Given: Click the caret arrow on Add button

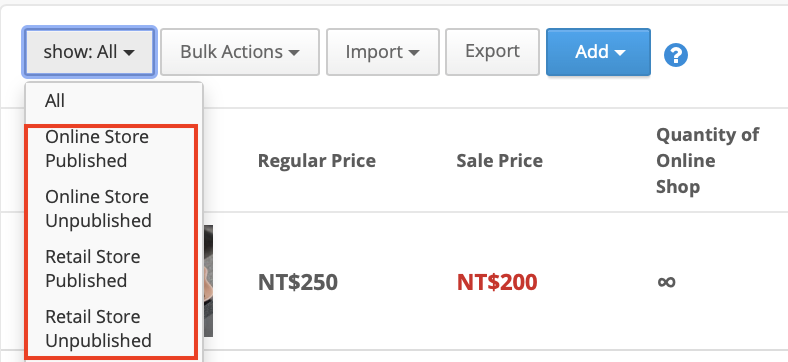Looking at the screenshot, I should coord(620,53).
